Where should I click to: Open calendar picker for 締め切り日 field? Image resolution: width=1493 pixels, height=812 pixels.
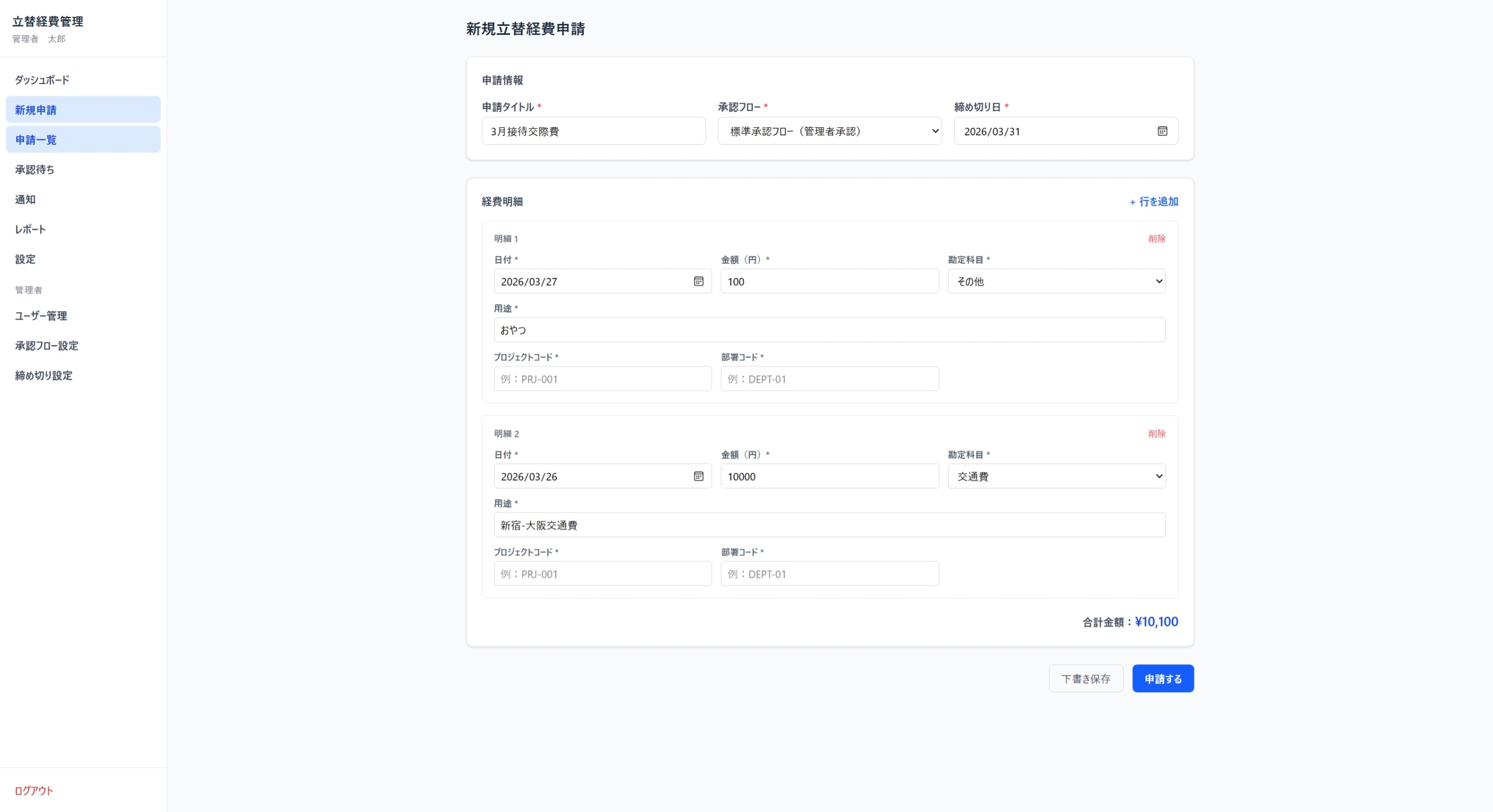coord(1162,131)
